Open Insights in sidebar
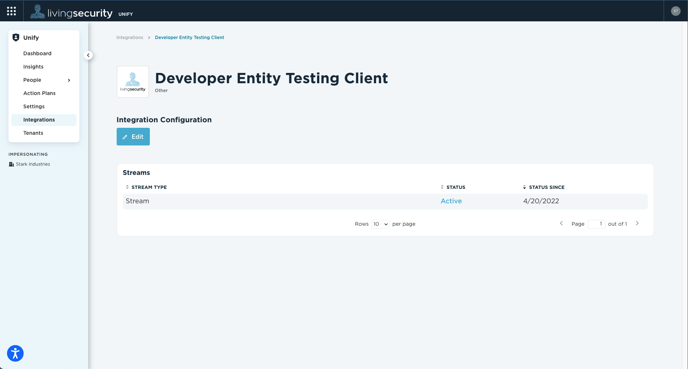Viewport: 688px width, 369px height. (x=33, y=67)
